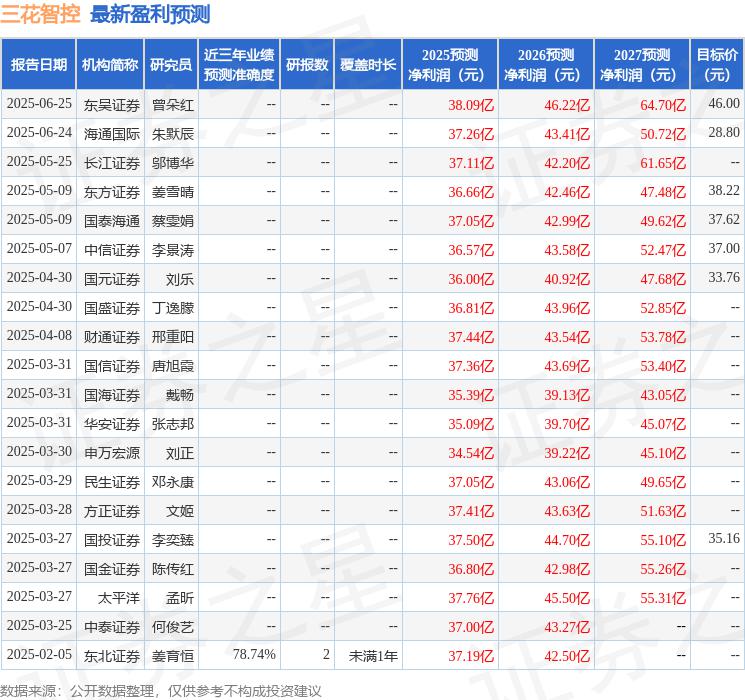
Task: Click the 东吴证券 institution cell
Action: pos(112,105)
